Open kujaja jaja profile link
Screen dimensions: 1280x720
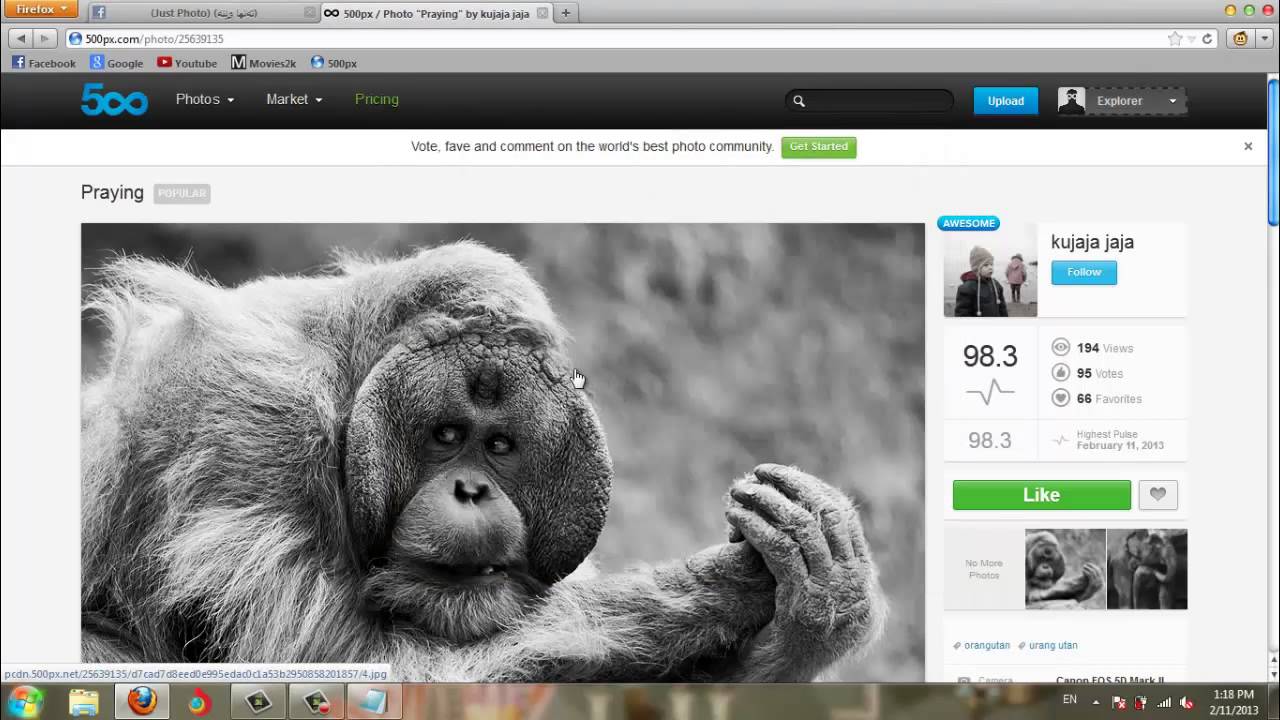coord(1092,242)
